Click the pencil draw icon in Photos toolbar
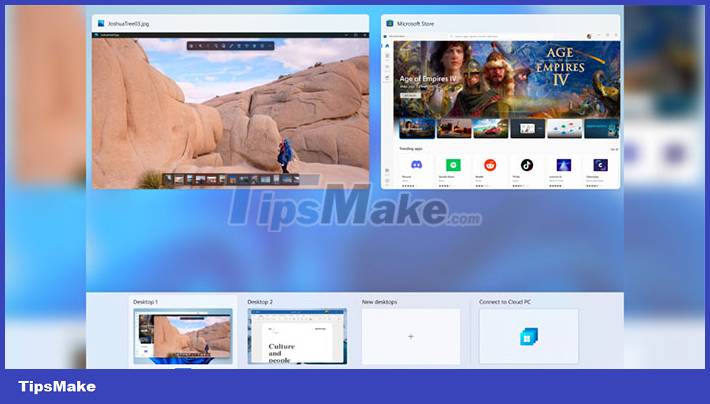Image resolution: width=710 pixels, height=404 pixels. 231,46
